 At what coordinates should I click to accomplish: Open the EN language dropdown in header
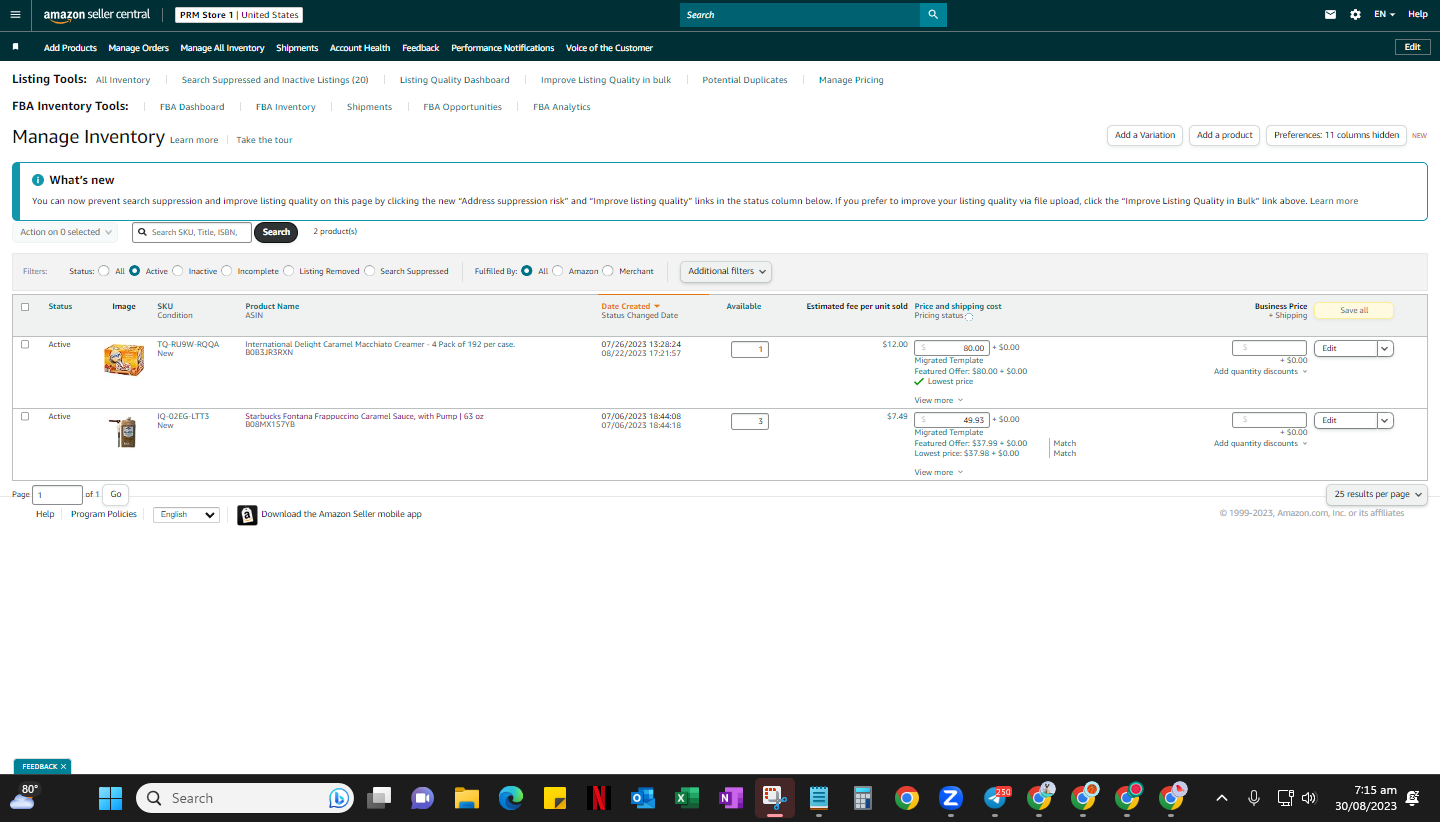[1384, 15]
